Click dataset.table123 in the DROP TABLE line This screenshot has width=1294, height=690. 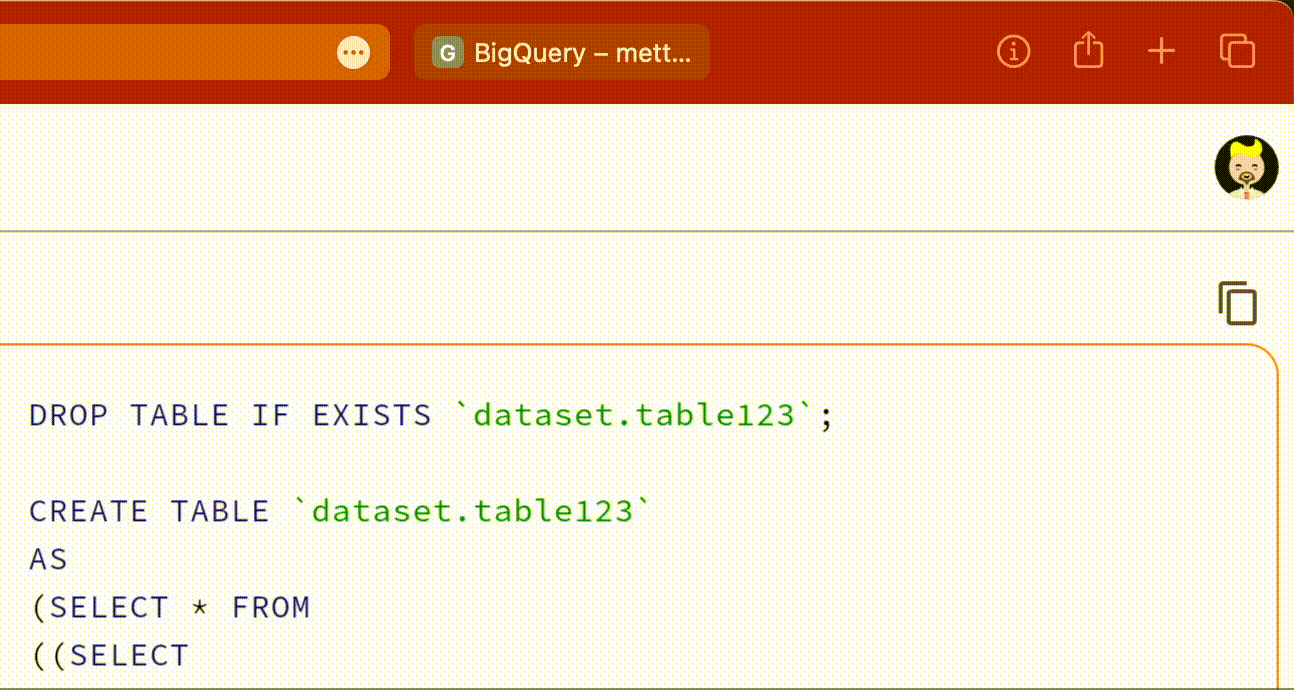tap(634, 415)
